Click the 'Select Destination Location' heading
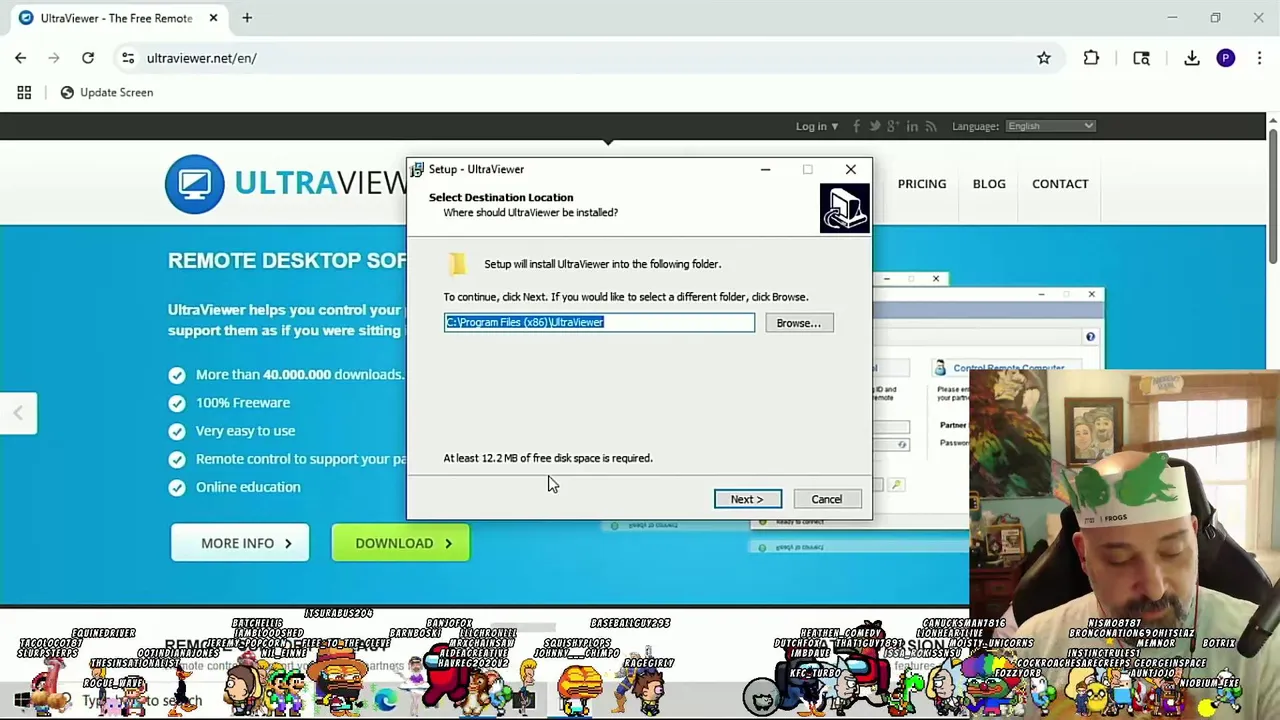The width and height of the screenshot is (1280, 720). pyautogui.click(x=501, y=197)
